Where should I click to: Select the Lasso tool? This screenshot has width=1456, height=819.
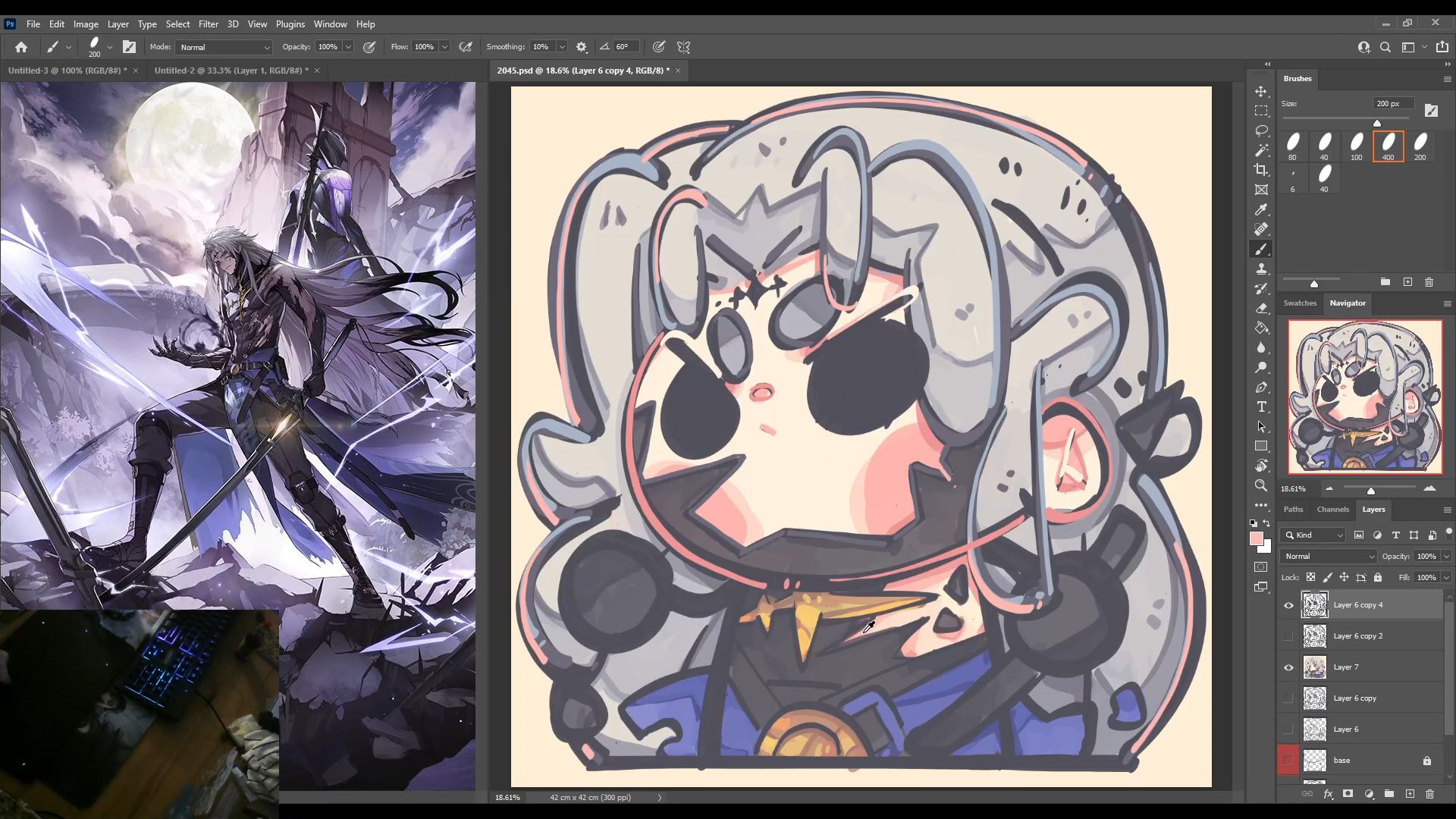click(x=1261, y=130)
